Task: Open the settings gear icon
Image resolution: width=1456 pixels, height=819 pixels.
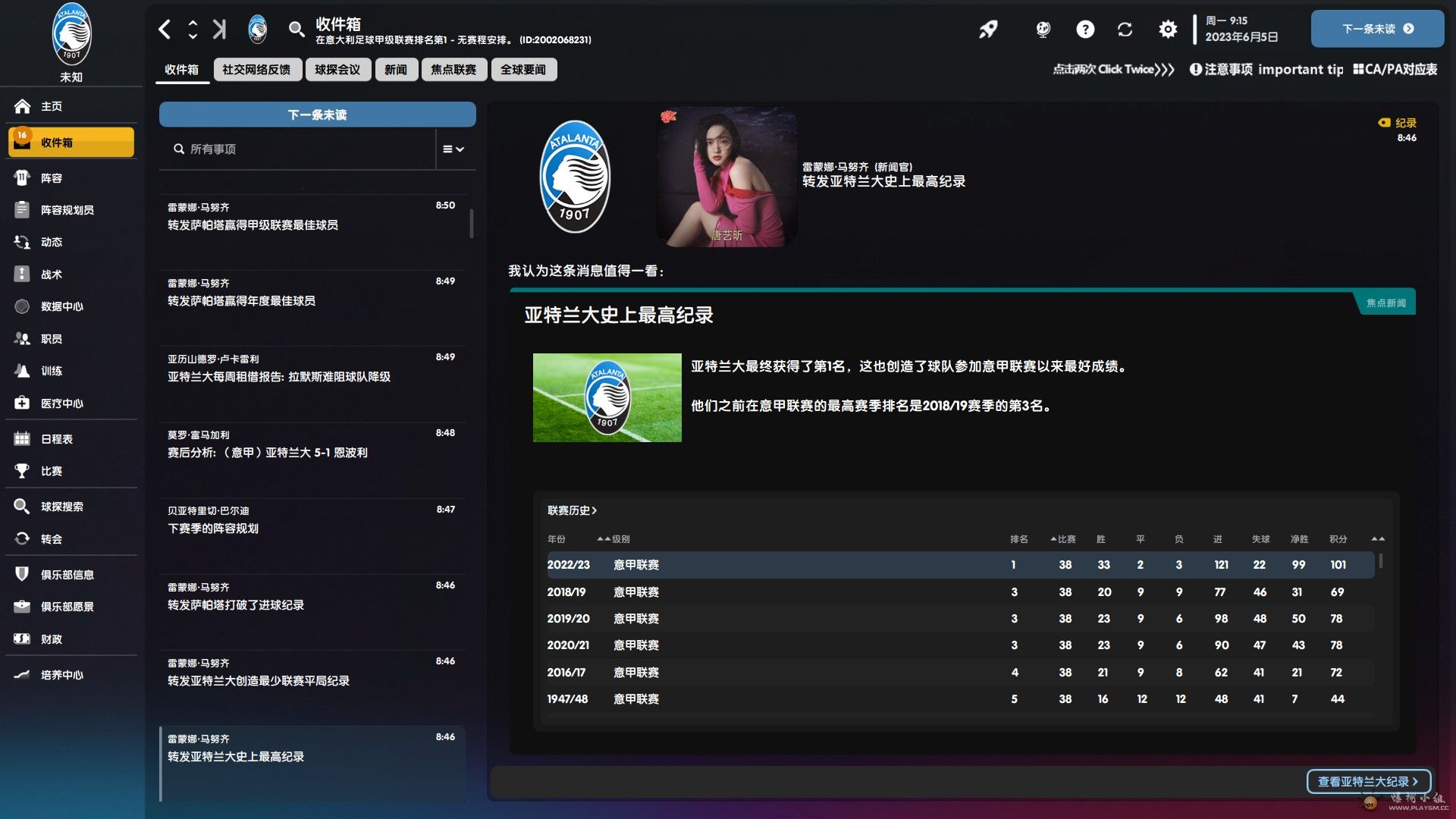Action: point(1168,30)
